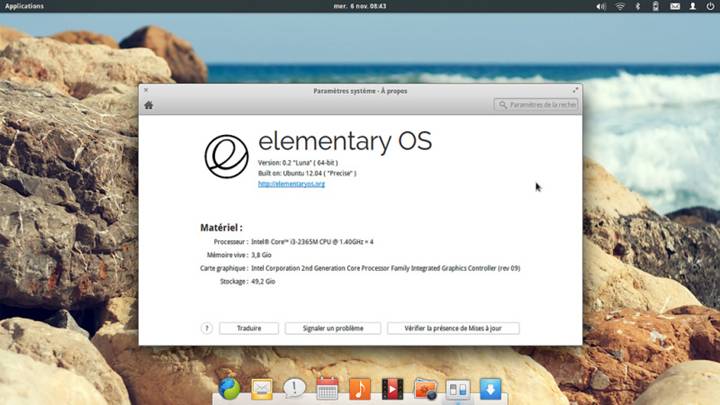Open the elementaryos.org link
The image size is (720, 405).
point(291,184)
